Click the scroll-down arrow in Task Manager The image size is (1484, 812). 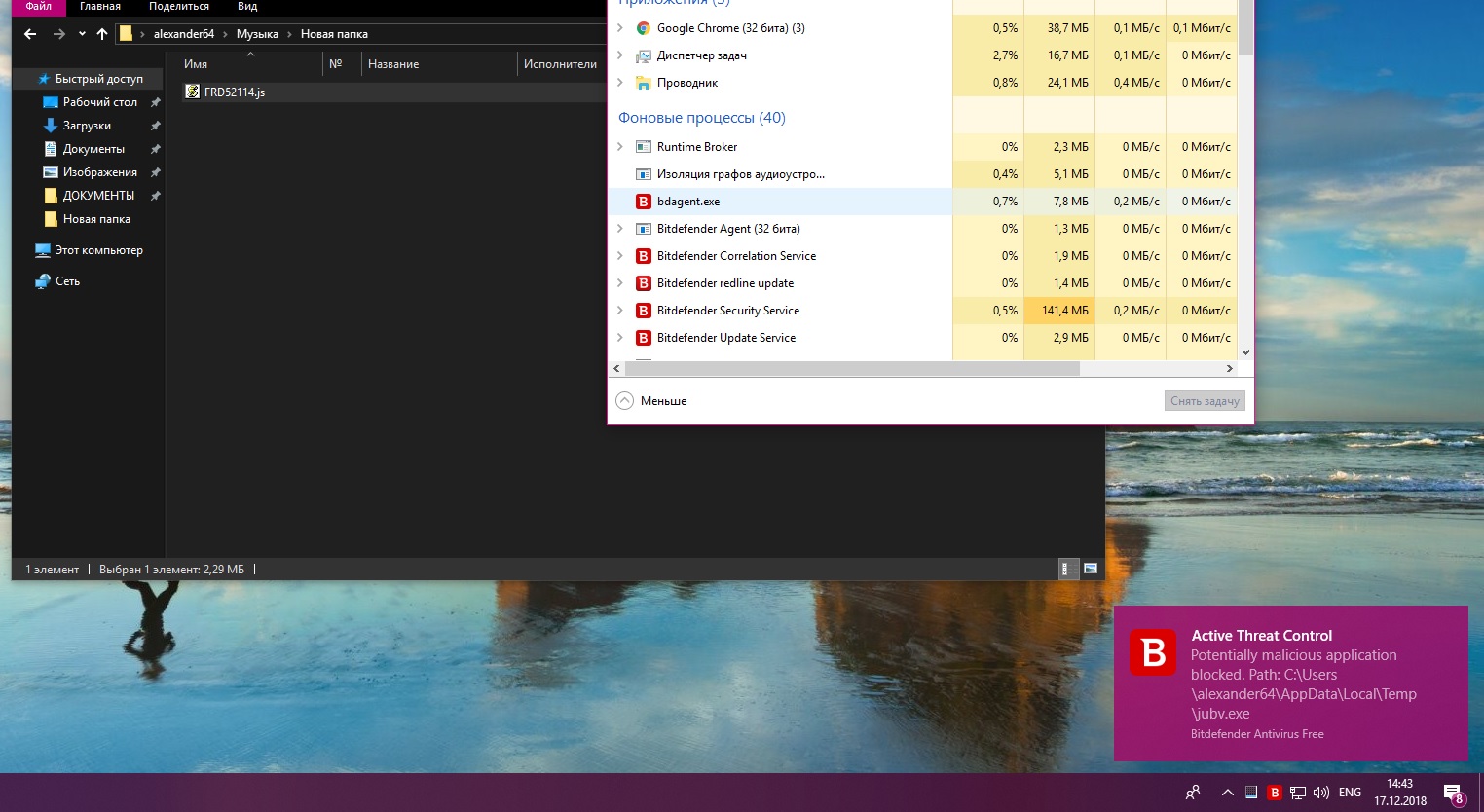(1245, 352)
